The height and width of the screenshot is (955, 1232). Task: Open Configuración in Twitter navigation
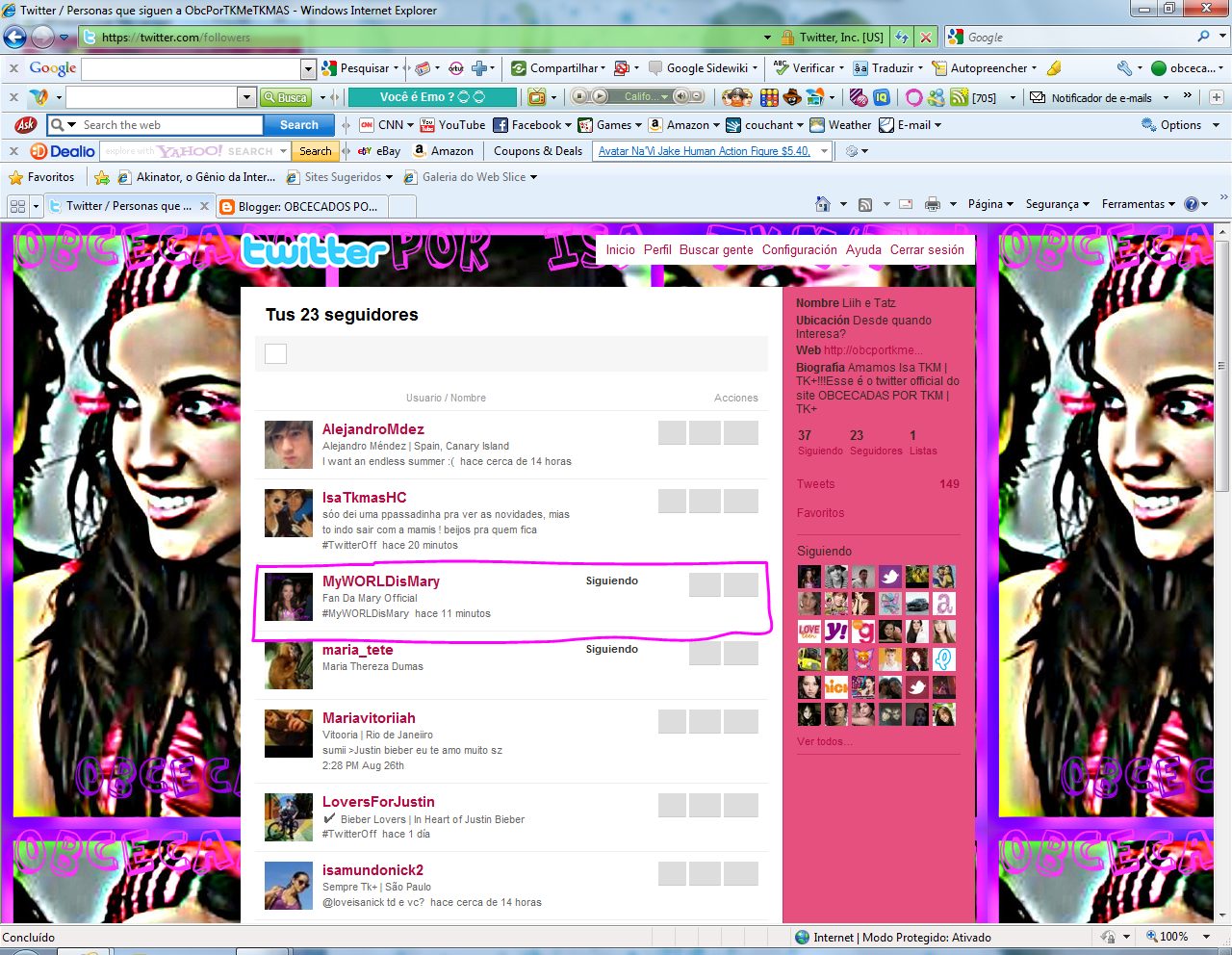click(x=800, y=249)
